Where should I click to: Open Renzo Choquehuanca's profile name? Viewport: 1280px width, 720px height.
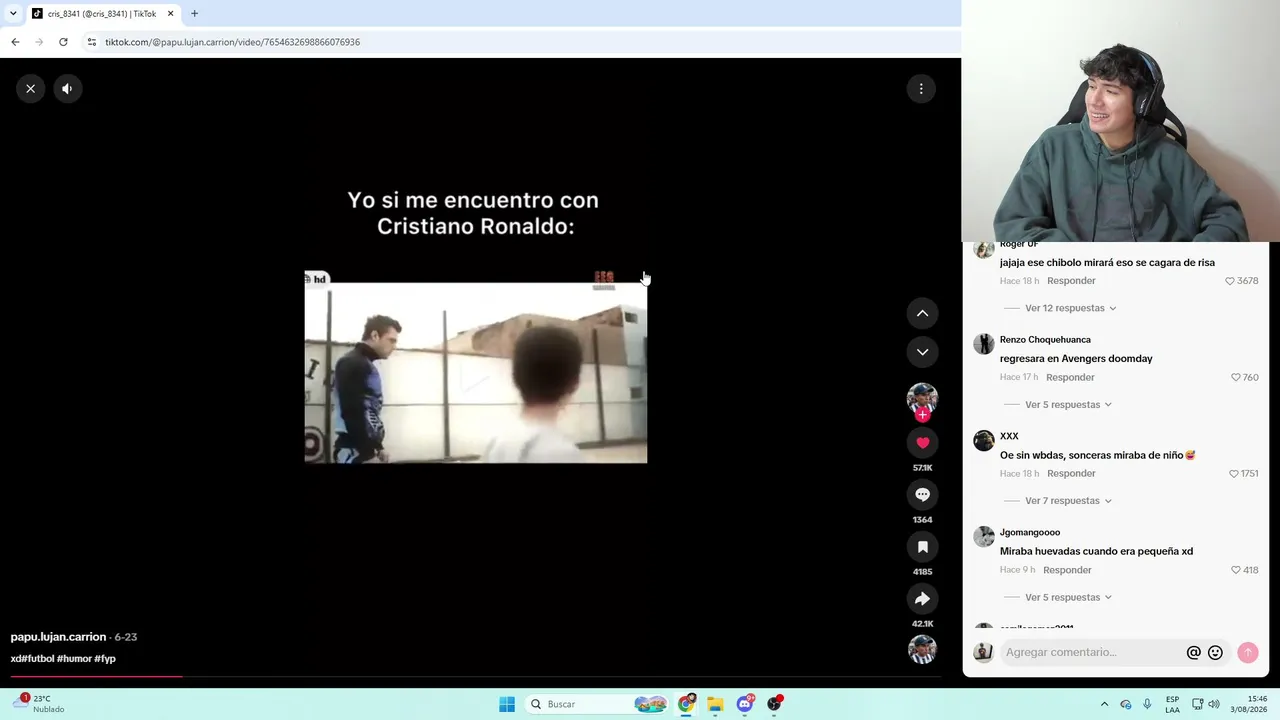1045,340
